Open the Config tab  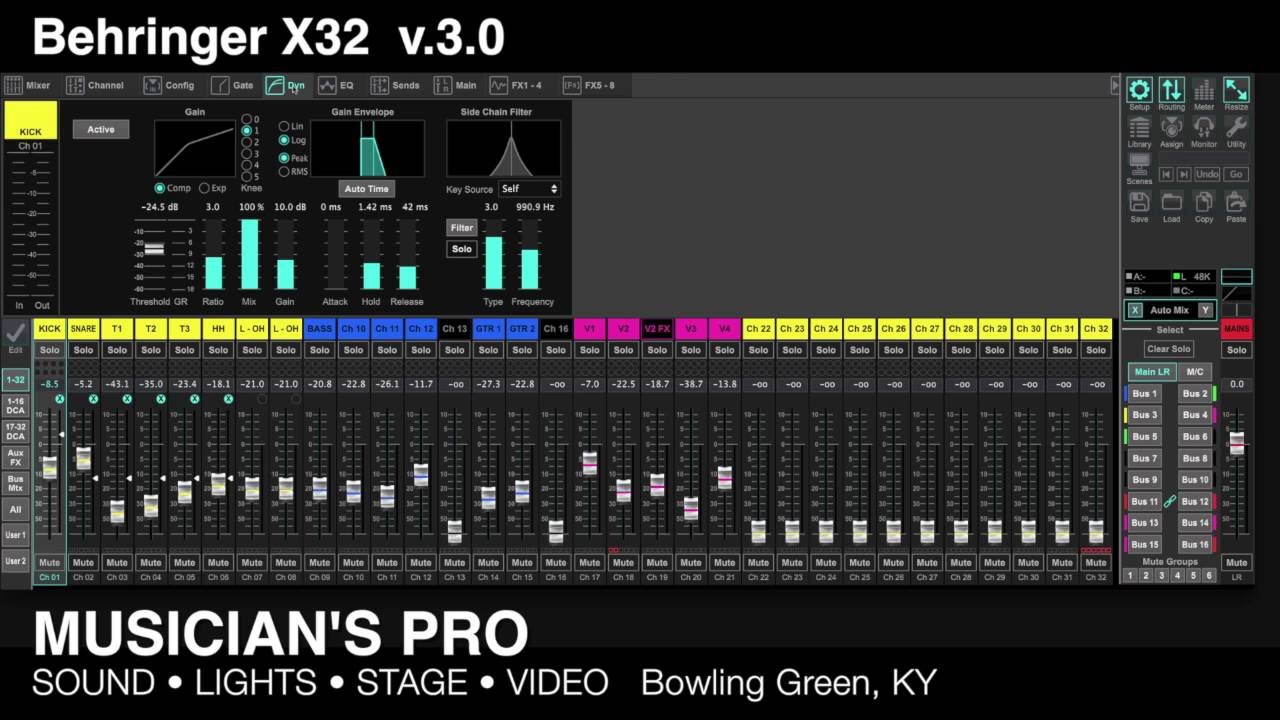point(169,85)
